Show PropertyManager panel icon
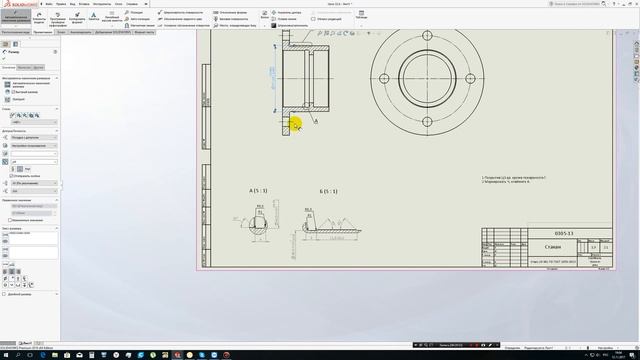This screenshot has height=360, width=640. point(16,44)
